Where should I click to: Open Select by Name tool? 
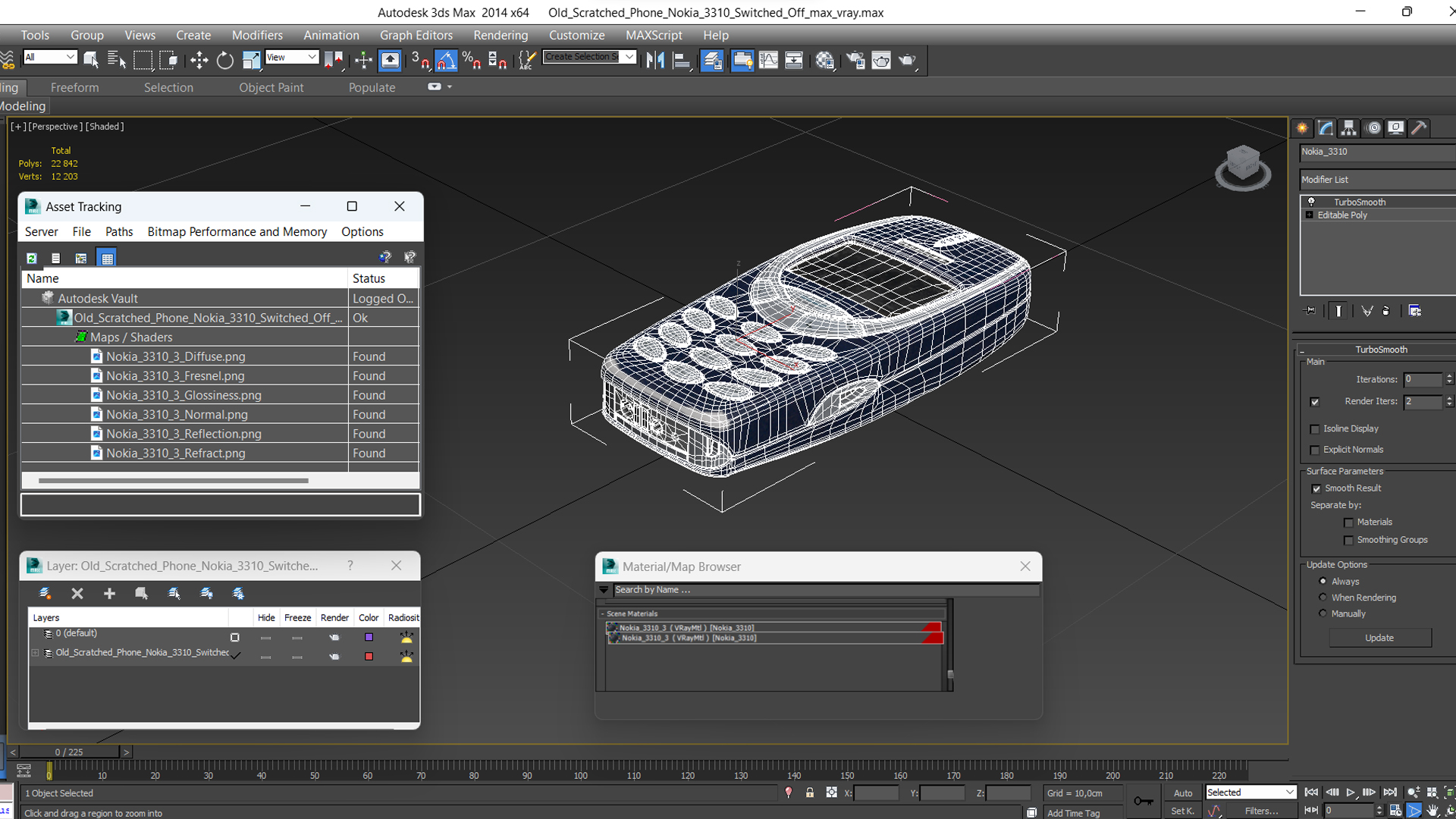point(117,60)
